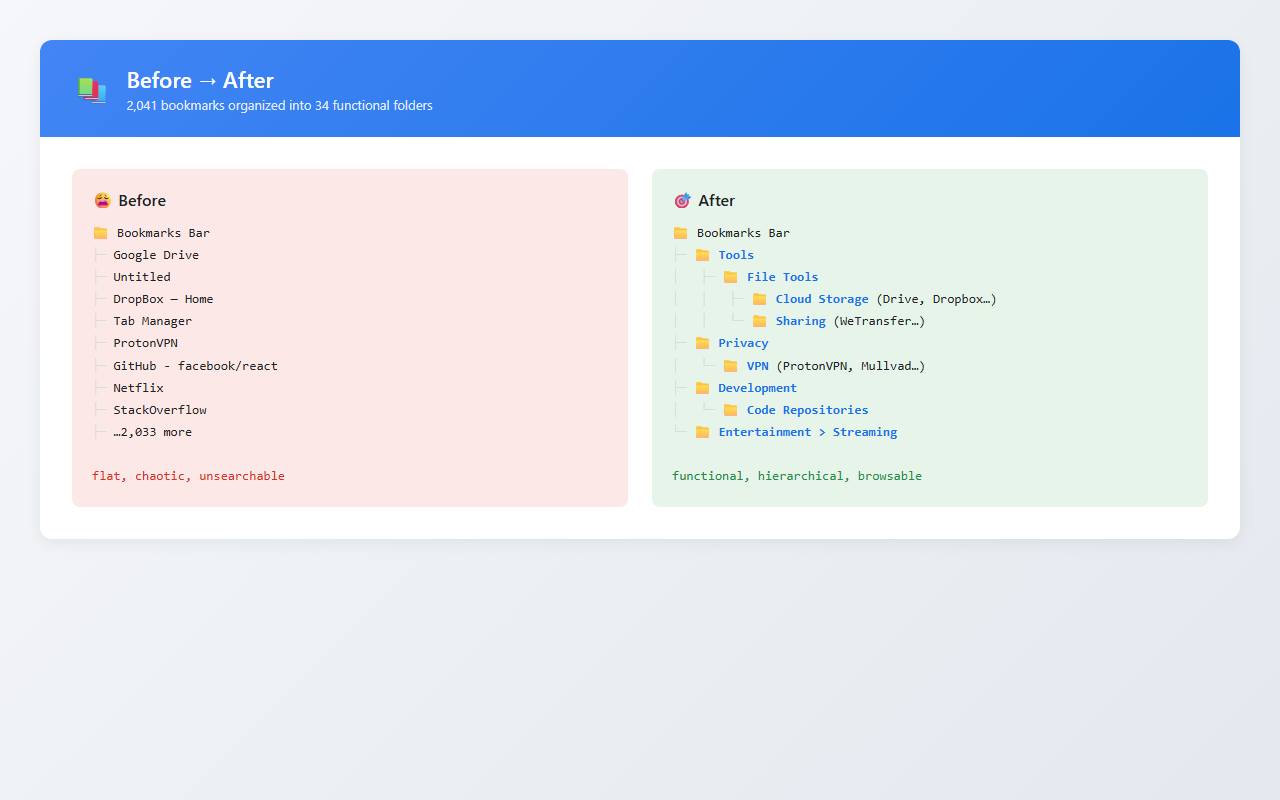
Task: Click the stacked books icon in header
Action: tap(92, 89)
